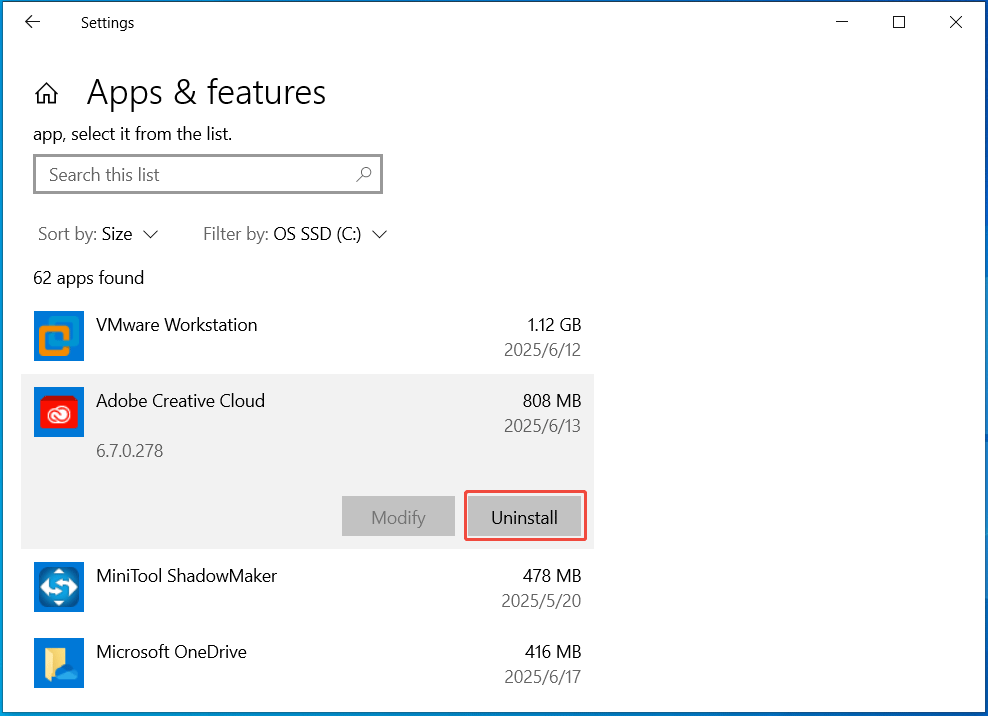This screenshot has width=988, height=716.
Task: Select VMware Workstation app name
Action: tap(176, 325)
